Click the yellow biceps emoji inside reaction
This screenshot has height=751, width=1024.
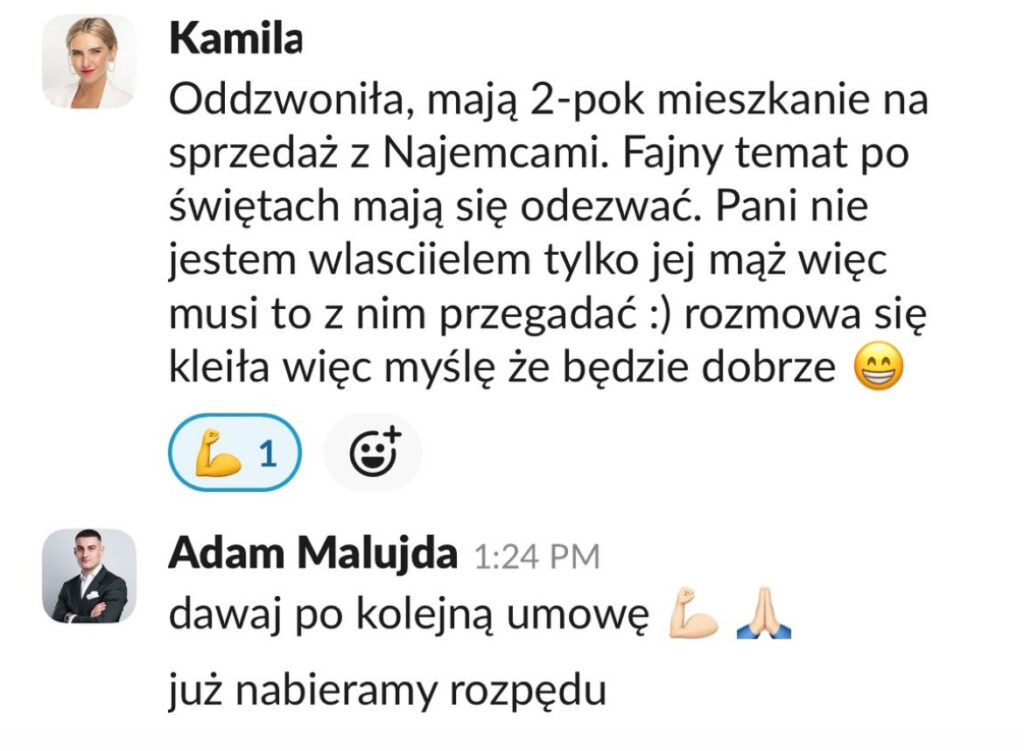[217, 452]
